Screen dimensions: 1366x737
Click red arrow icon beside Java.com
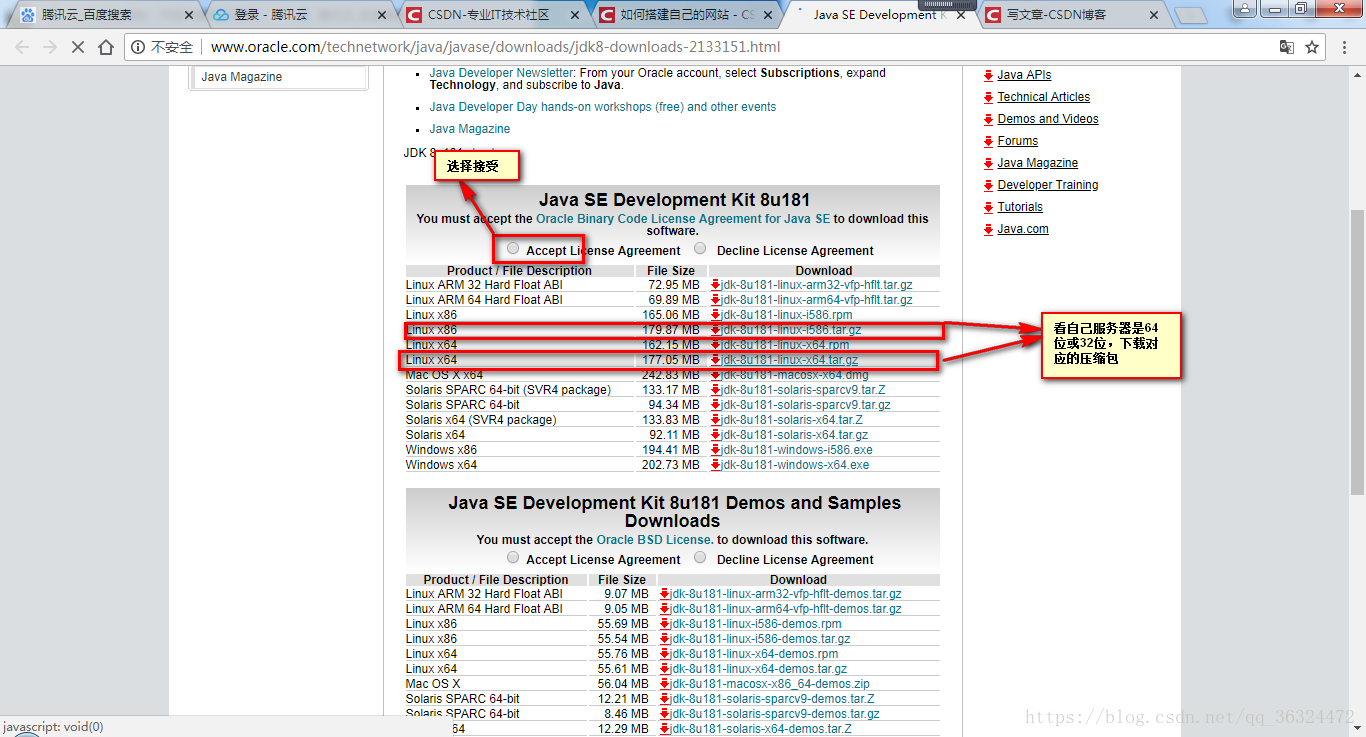[x=988, y=229]
